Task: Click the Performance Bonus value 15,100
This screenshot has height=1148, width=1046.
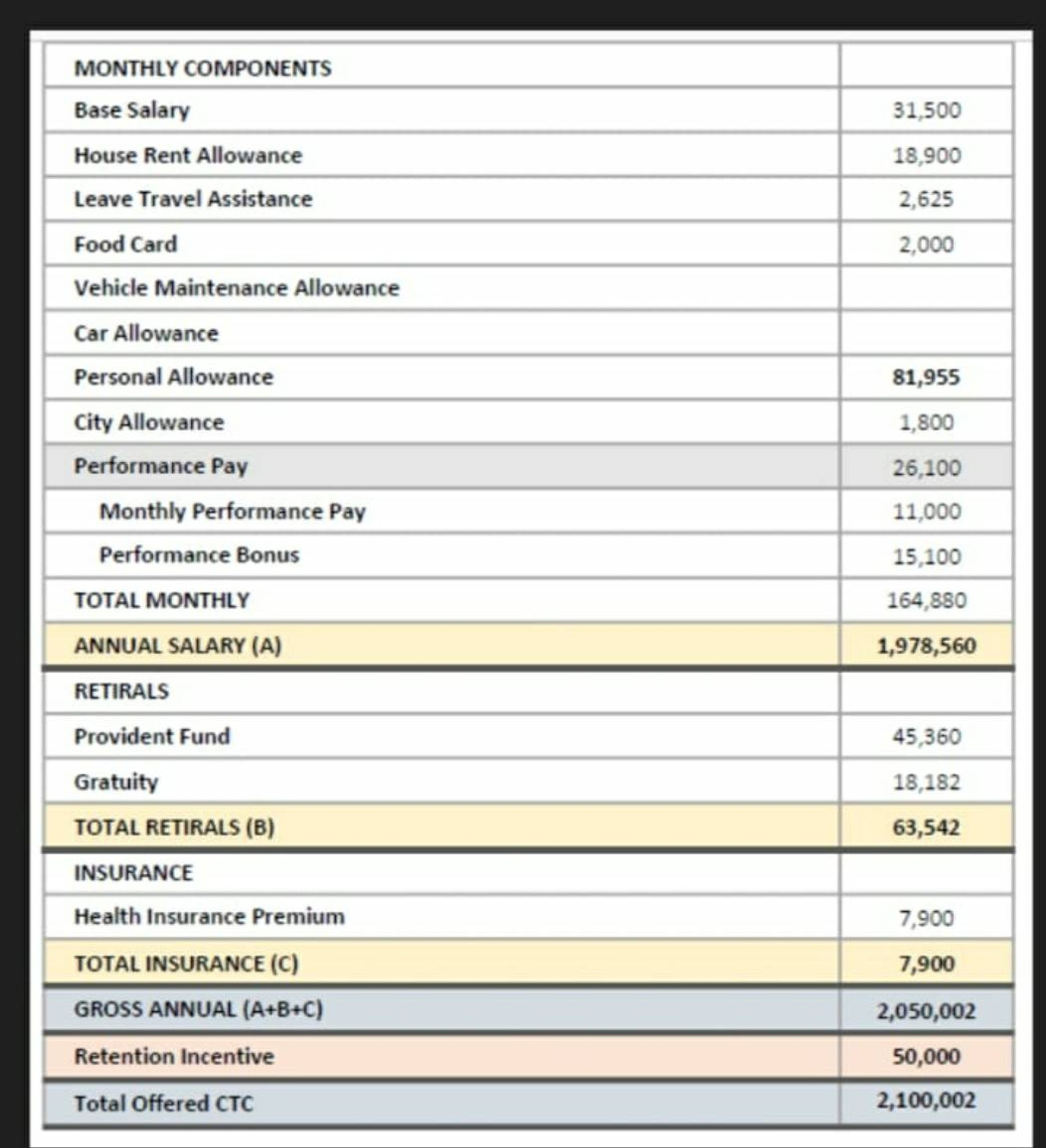Action: 927,557
